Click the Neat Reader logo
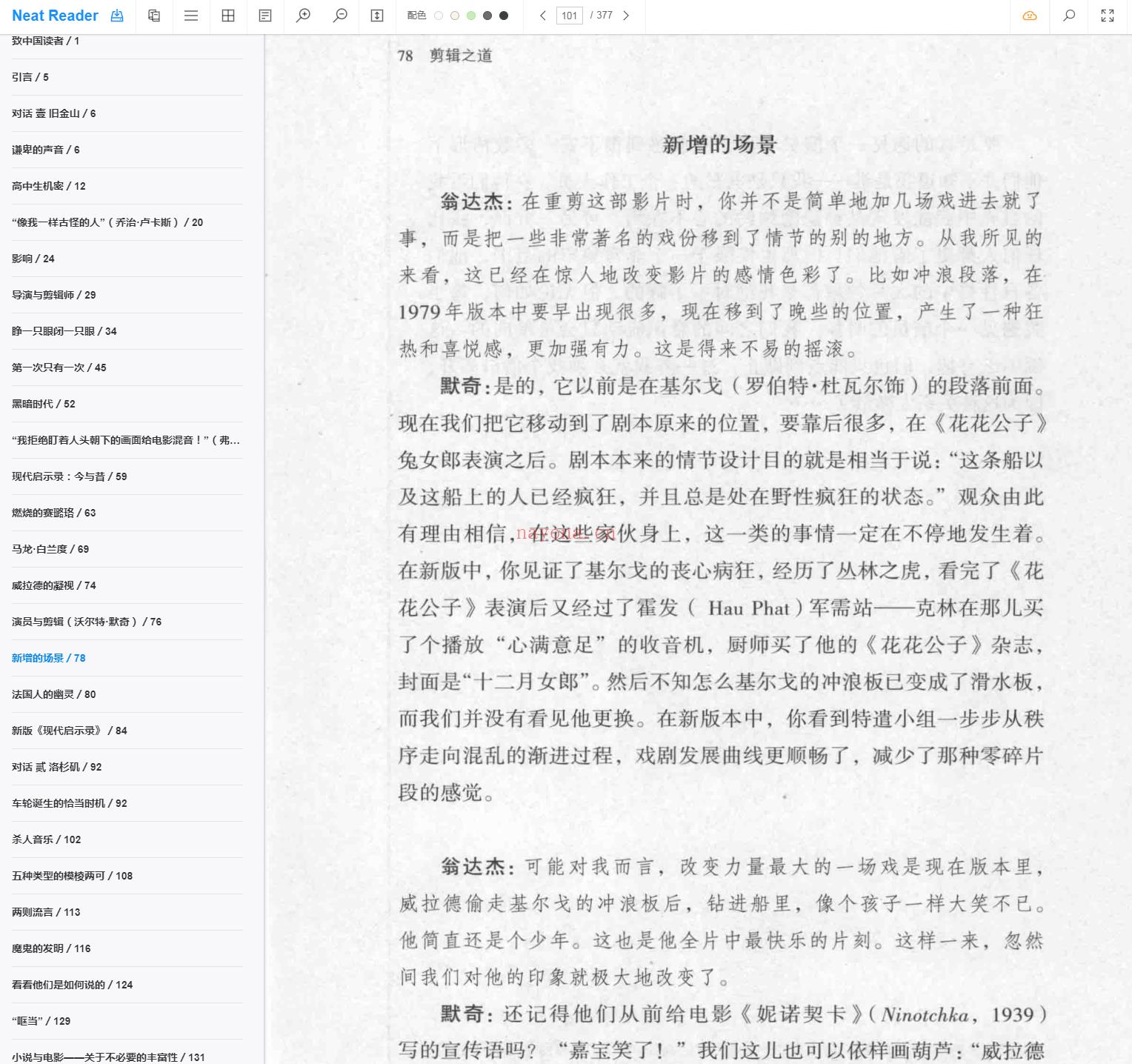This screenshot has height=1064, width=1132. (55, 16)
